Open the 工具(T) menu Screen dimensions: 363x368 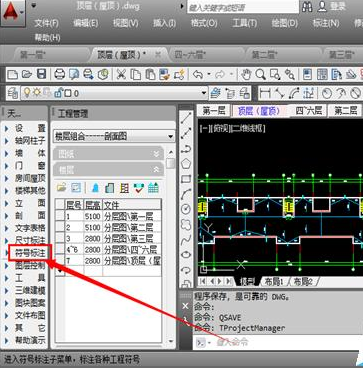(244, 23)
